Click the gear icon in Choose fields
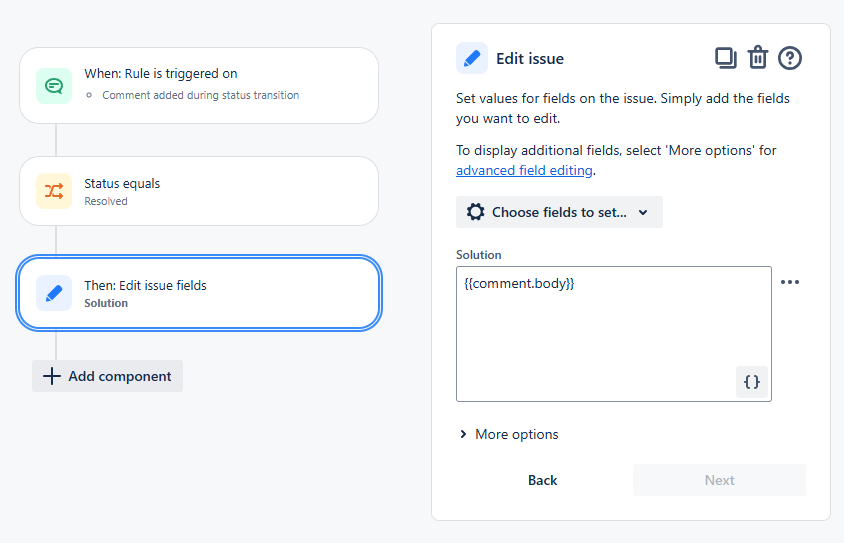 (475, 212)
